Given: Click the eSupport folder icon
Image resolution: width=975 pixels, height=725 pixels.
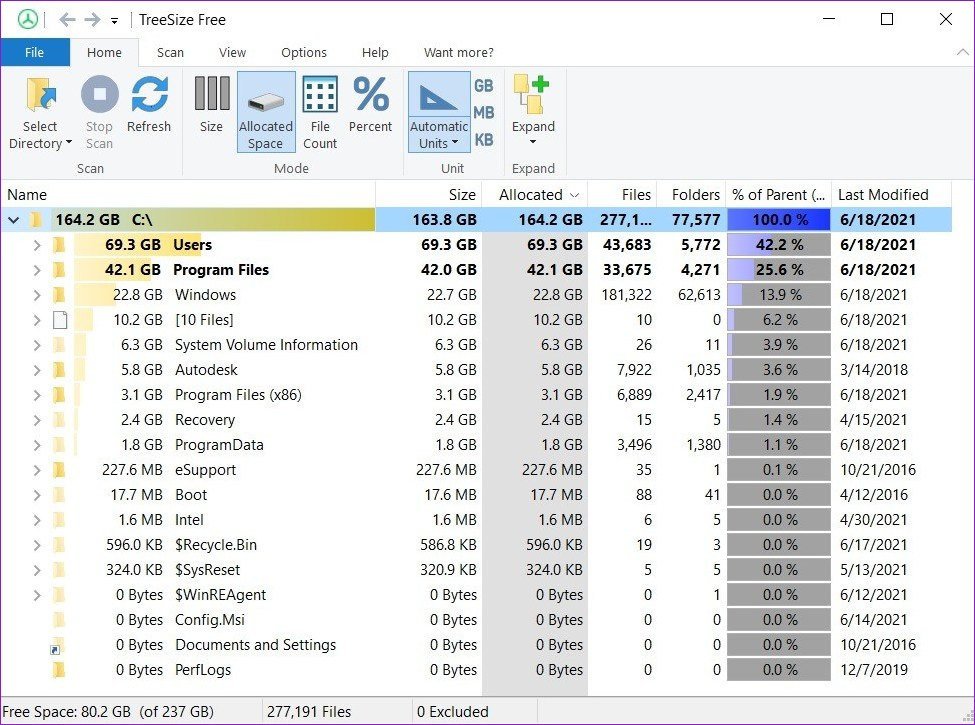Looking at the screenshot, I should pyautogui.click(x=59, y=470).
